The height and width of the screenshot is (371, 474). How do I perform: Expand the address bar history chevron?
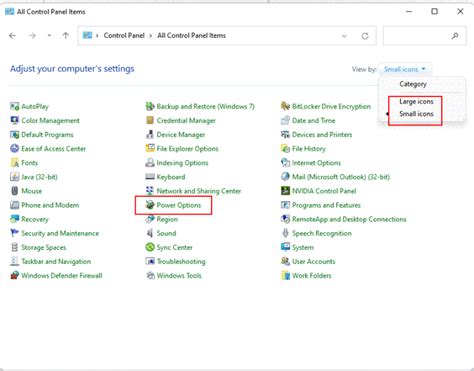(x=344, y=36)
